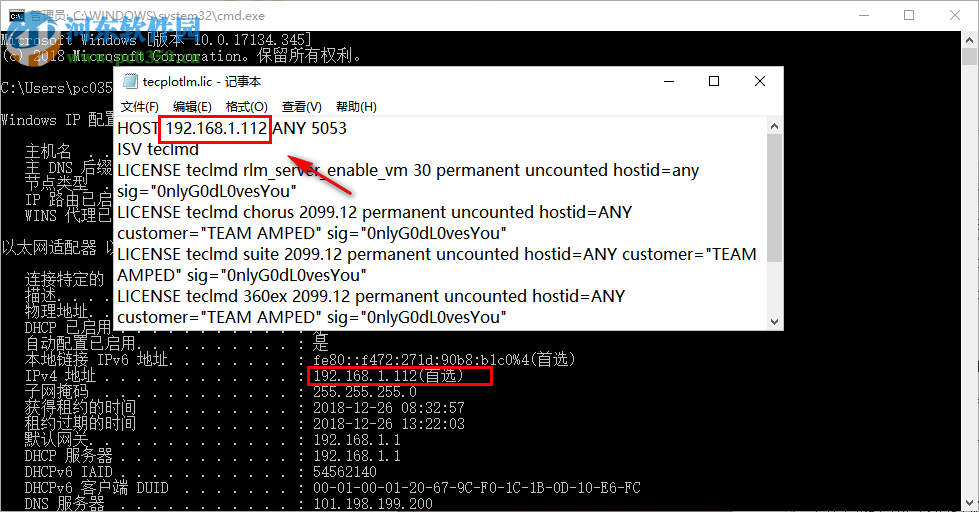Click Notepad scrollbar down arrow
The image size is (979, 512).
[774, 322]
